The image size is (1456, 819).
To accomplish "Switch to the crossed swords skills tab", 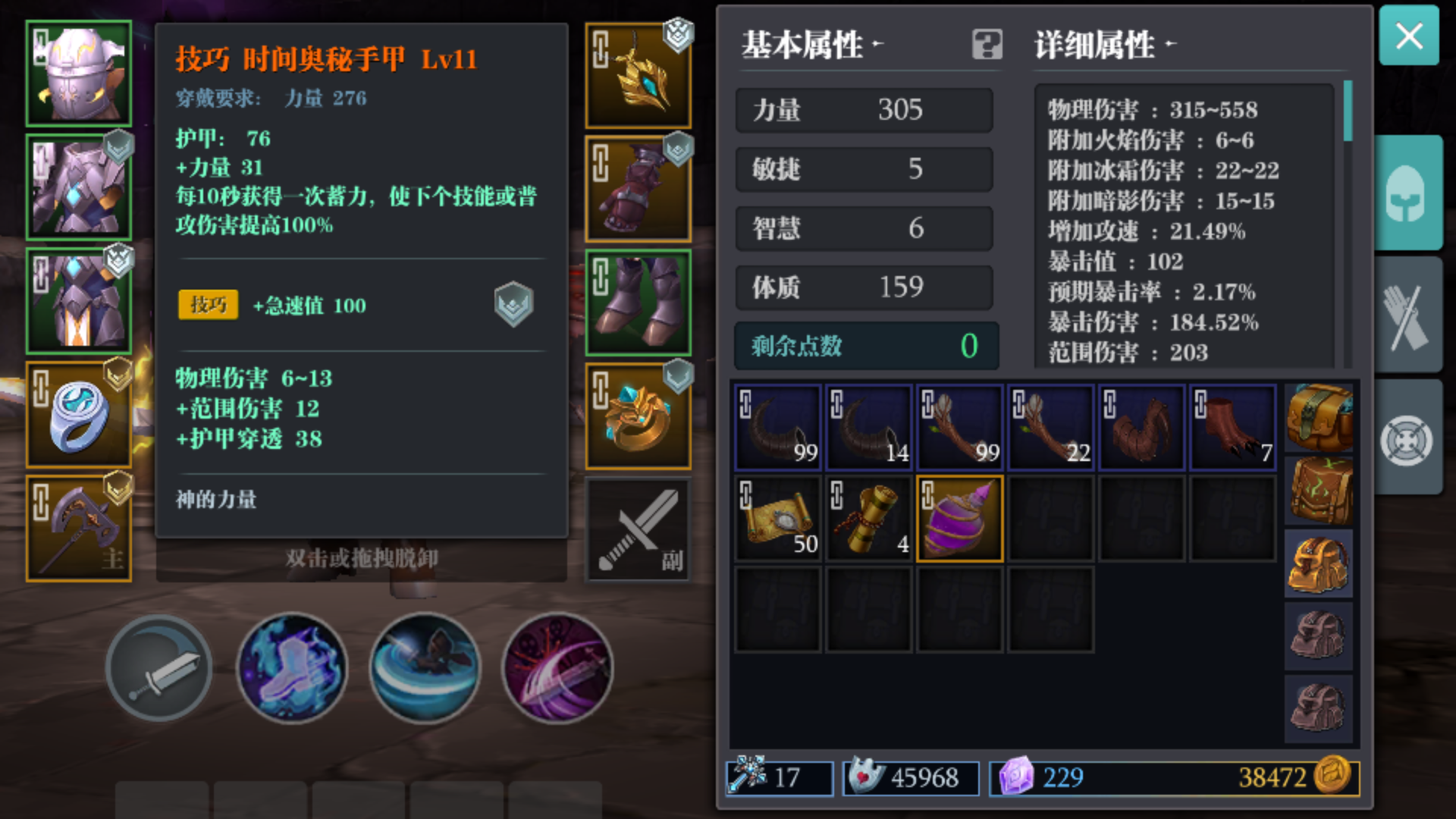I will [1408, 315].
